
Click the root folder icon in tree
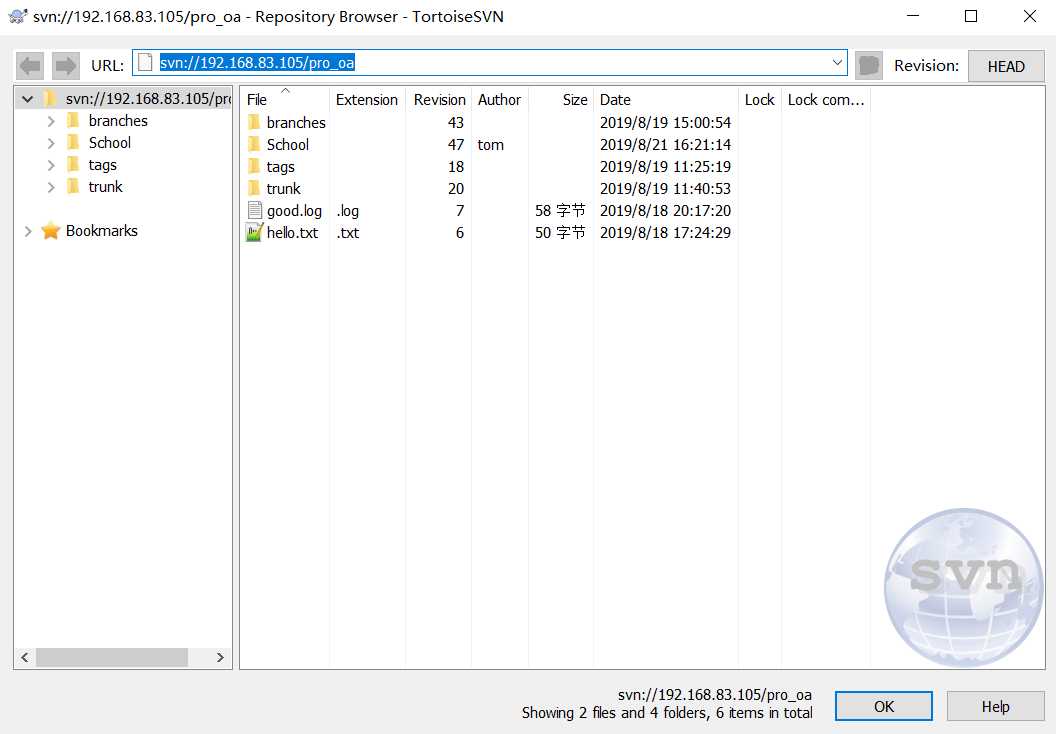(x=50, y=99)
